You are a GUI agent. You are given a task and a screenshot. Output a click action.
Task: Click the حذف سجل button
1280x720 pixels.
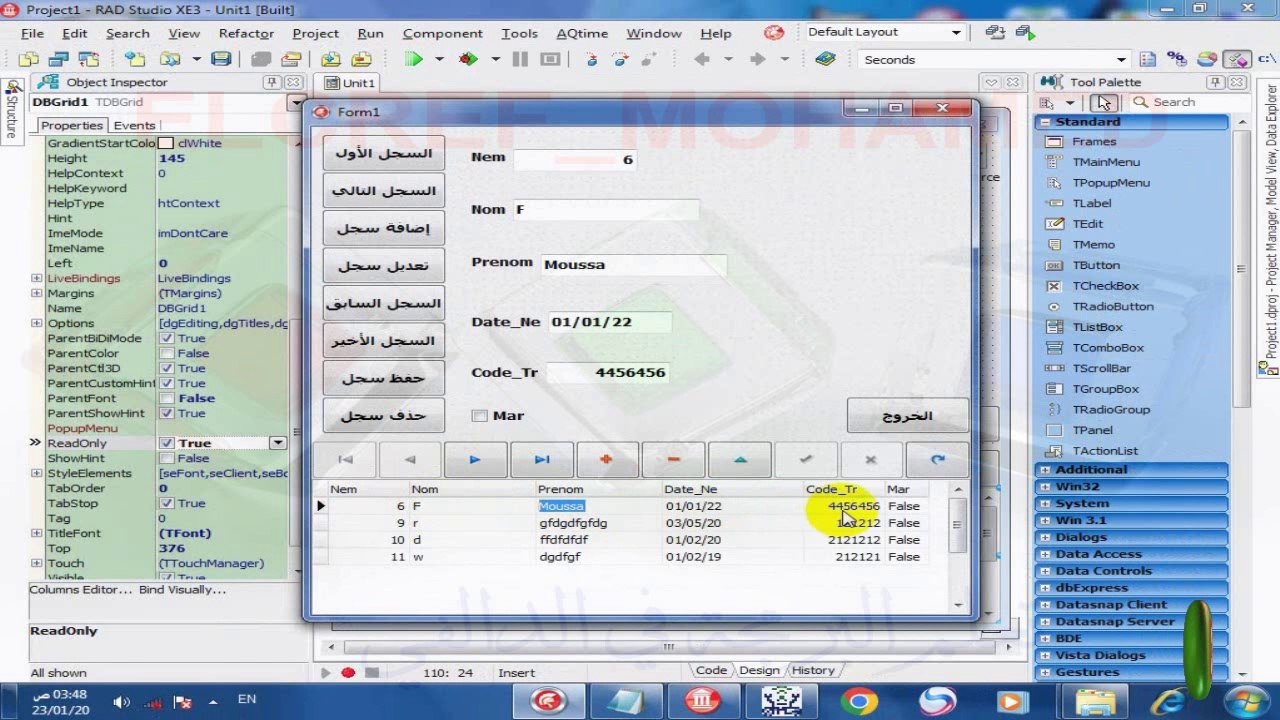pyautogui.click(x=384, y=415)
